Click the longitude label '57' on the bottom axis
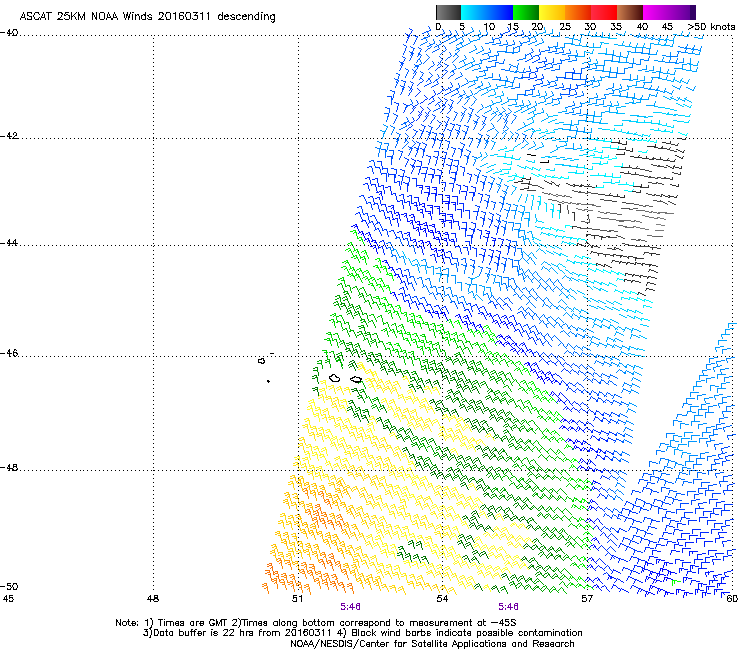The height and width of the screenshot is (650, 740). click(x=587, y=599)
